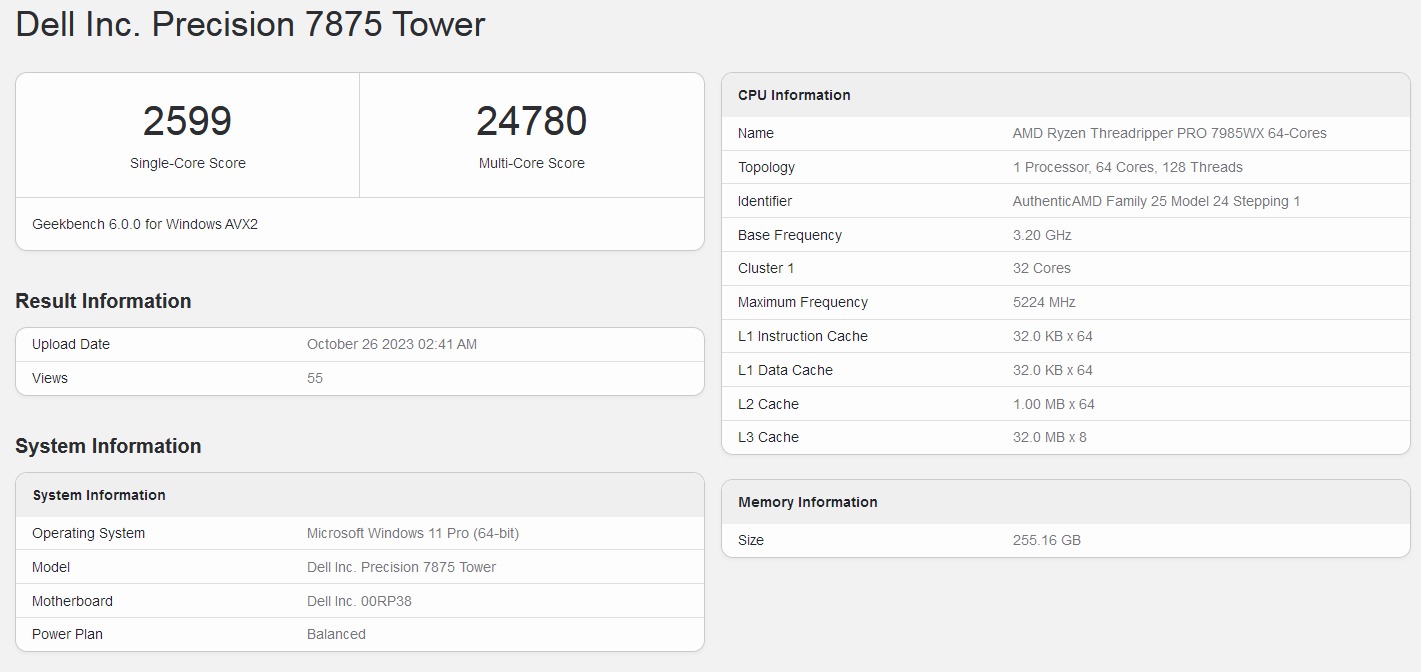This screenshot has height=672, width=1421.
Task: Select the date 'October 26 2023 02:41 AM'
Action: [x=392, y=344]
